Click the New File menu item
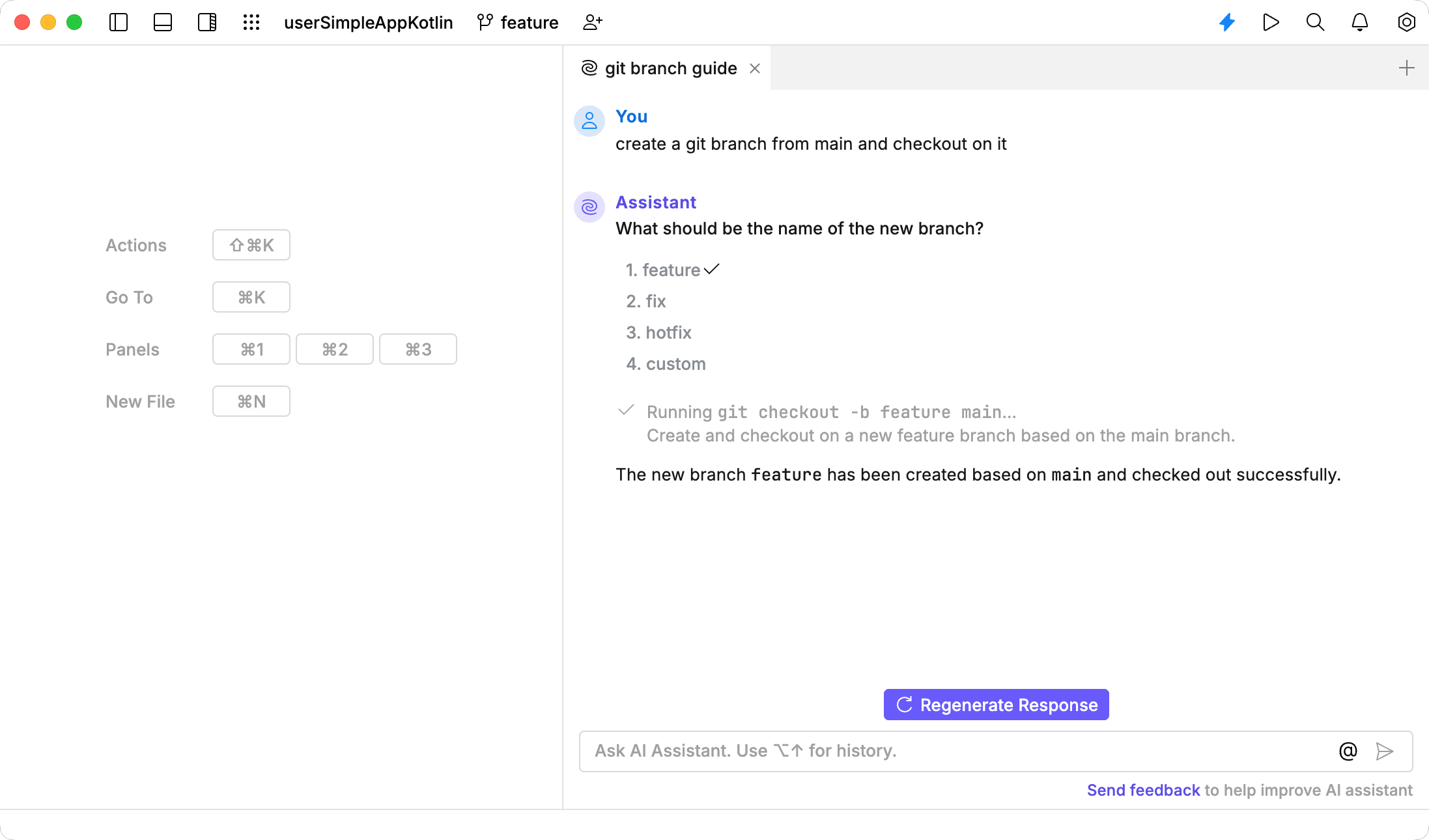Viewport: 1429px width, 840px height. (141, 402)
